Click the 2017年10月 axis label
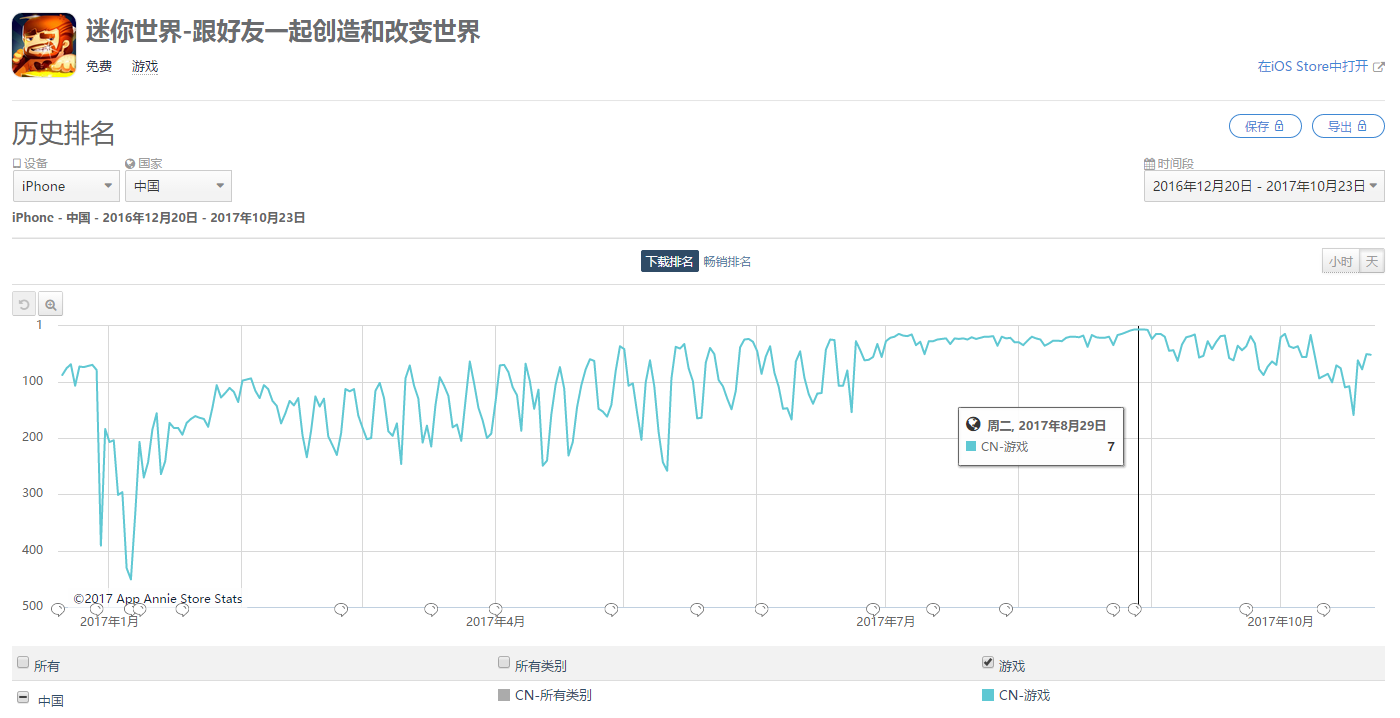The height and width of the screenshot is (718, 1400). (1281, 622)
